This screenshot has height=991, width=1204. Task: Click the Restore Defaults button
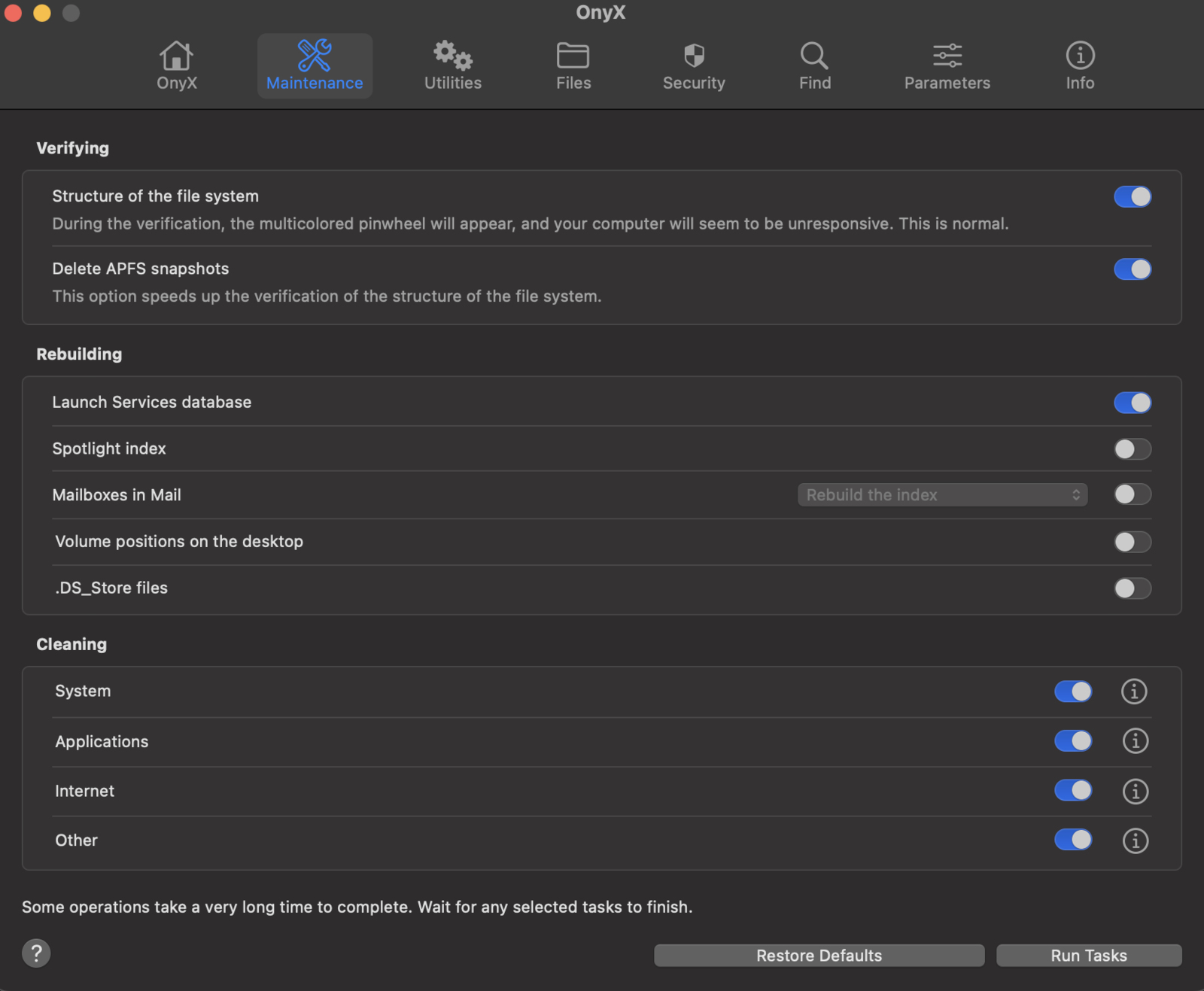[x=819, y=955]
